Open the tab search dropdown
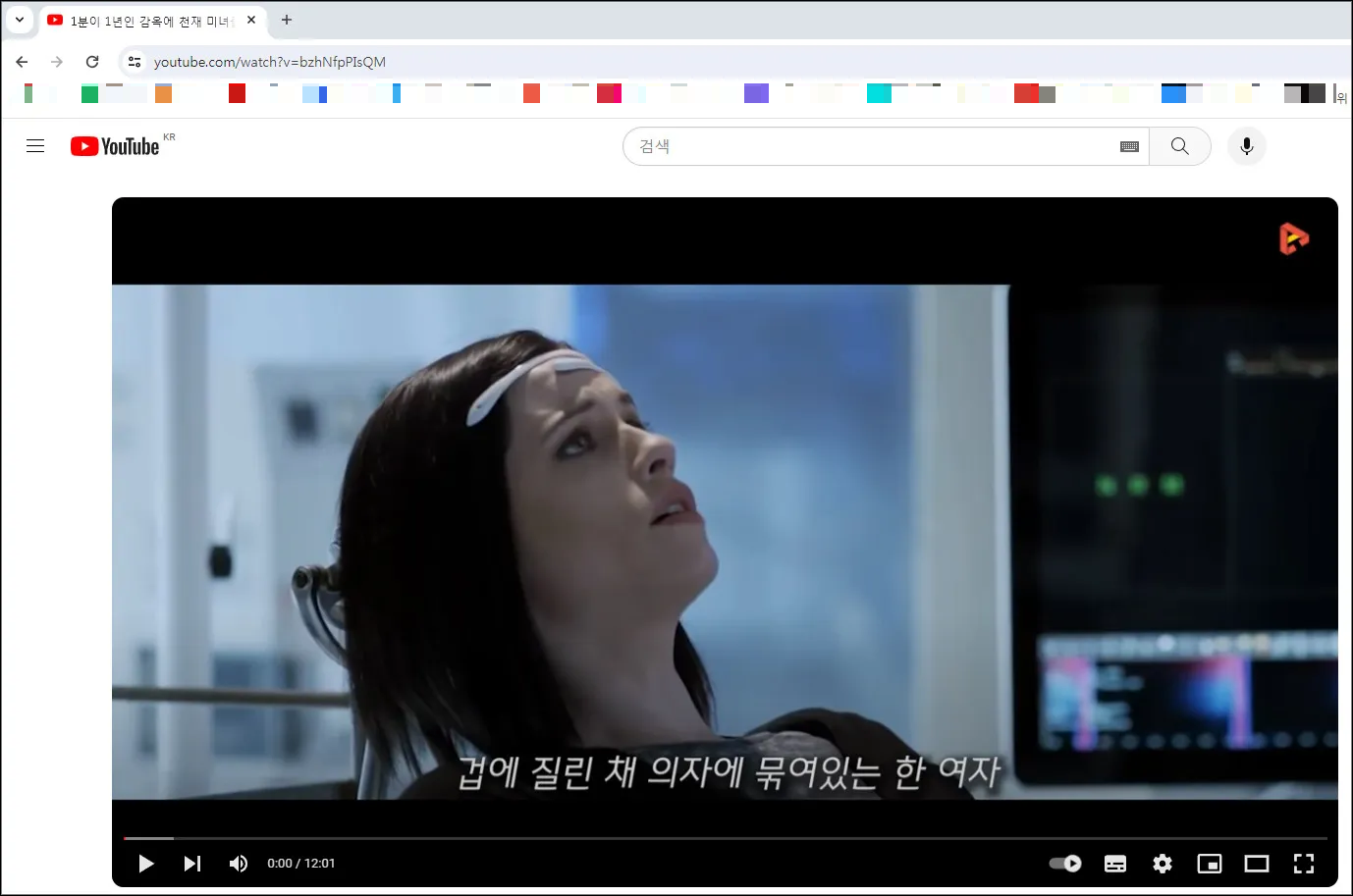1353x896 pixels. [x=20, y=20]
